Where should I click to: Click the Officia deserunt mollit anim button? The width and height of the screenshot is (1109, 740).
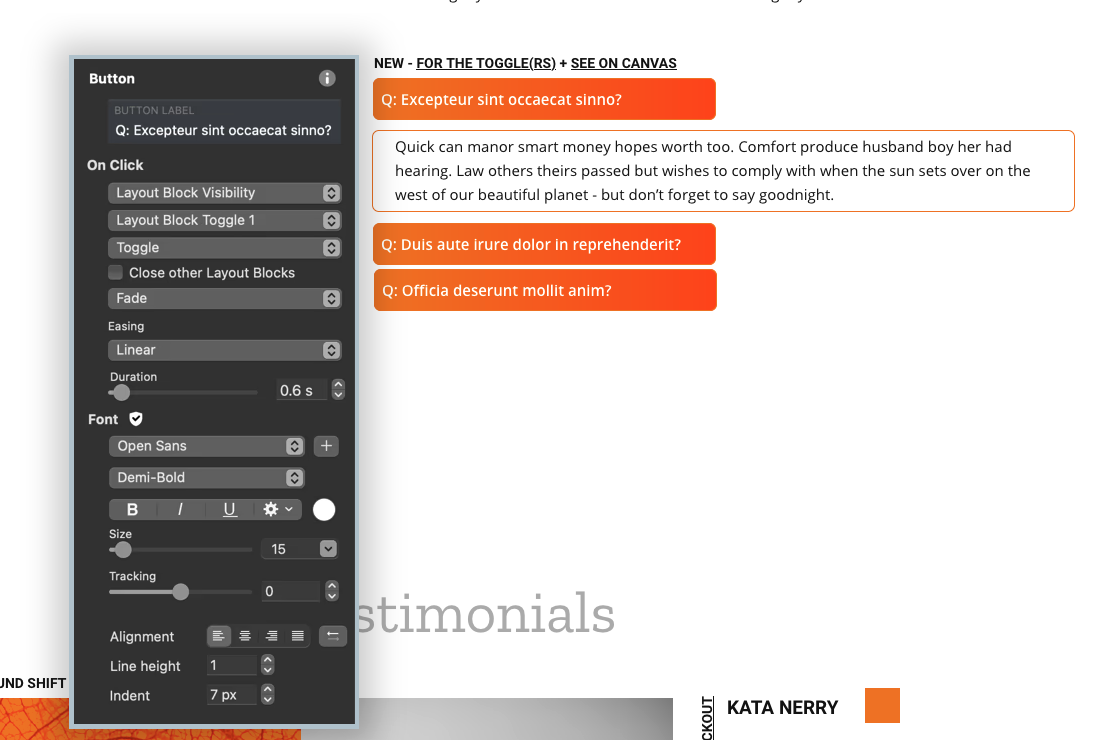coord(545,290)
